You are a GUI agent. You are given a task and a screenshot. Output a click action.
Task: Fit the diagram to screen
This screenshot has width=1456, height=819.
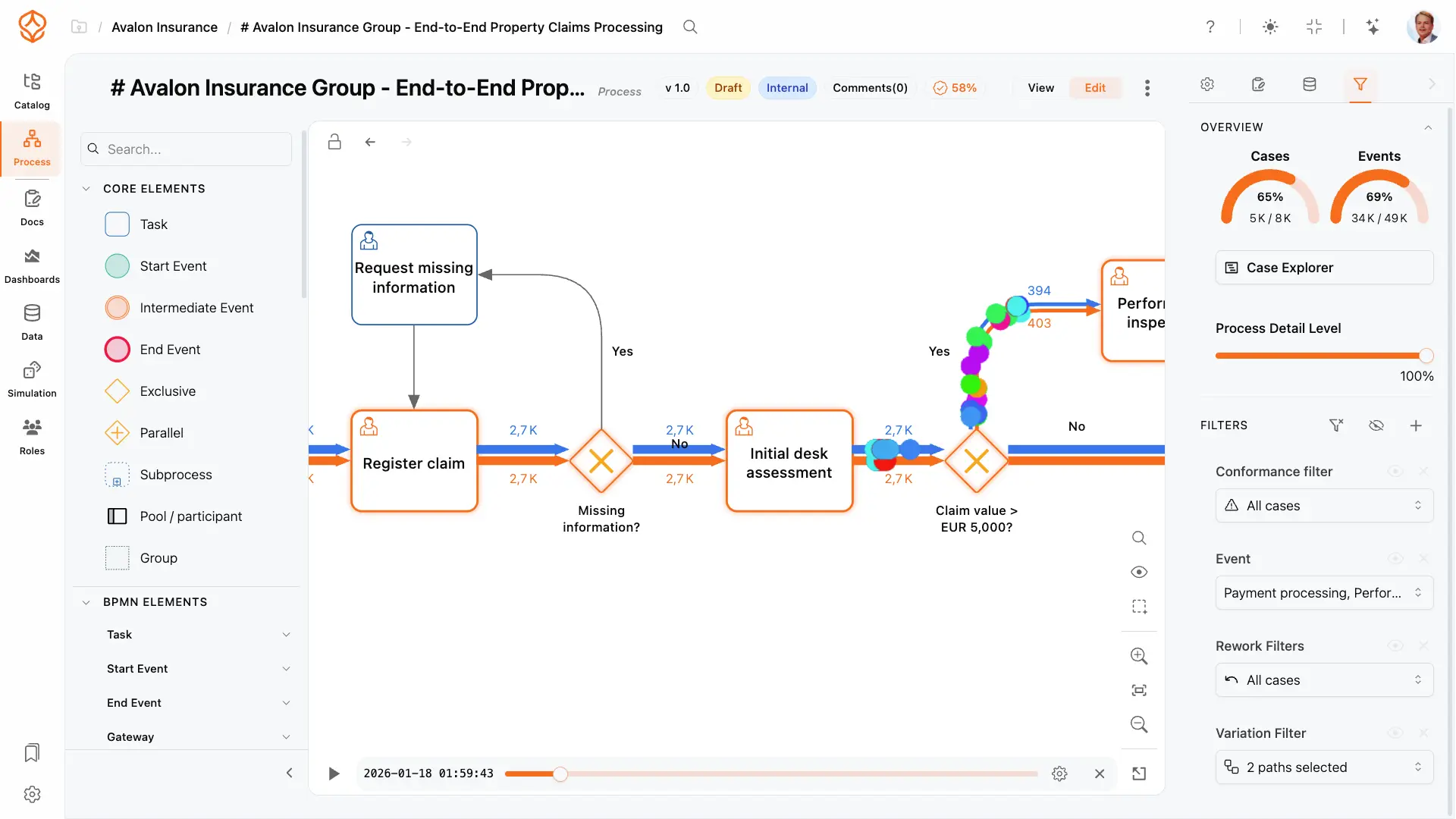click(x=1139, y=690)
